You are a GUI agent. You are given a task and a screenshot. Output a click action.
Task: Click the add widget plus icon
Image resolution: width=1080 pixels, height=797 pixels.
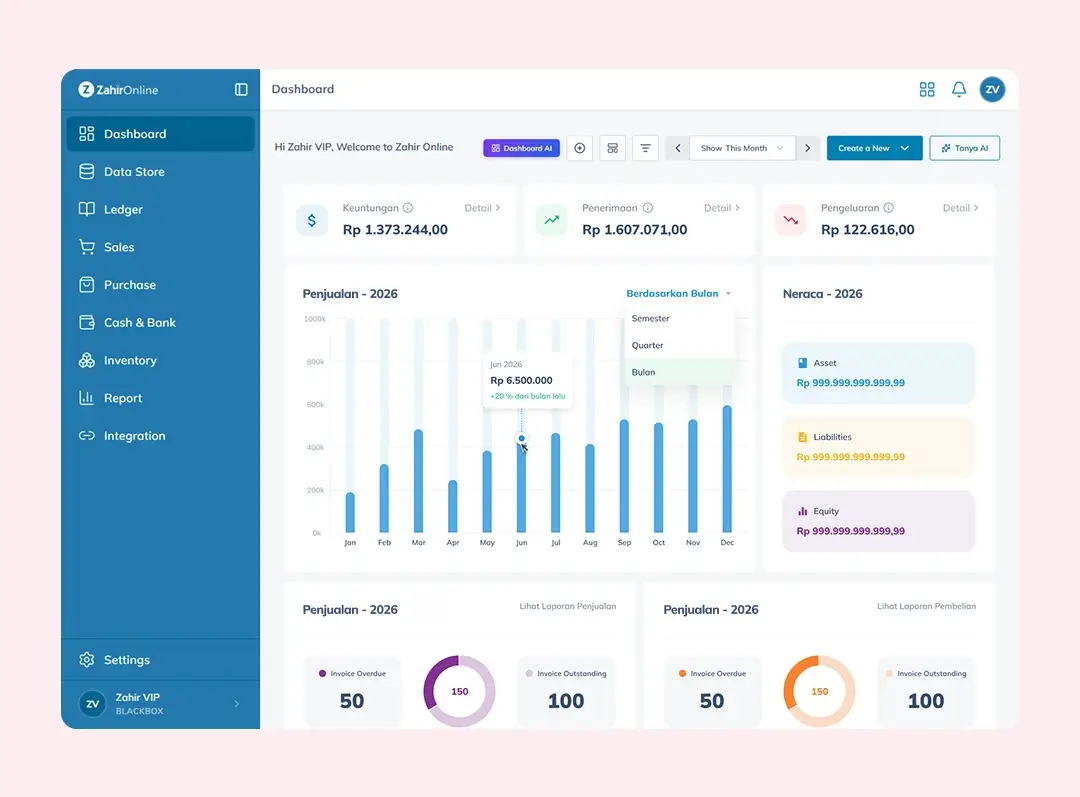[579, 148]
